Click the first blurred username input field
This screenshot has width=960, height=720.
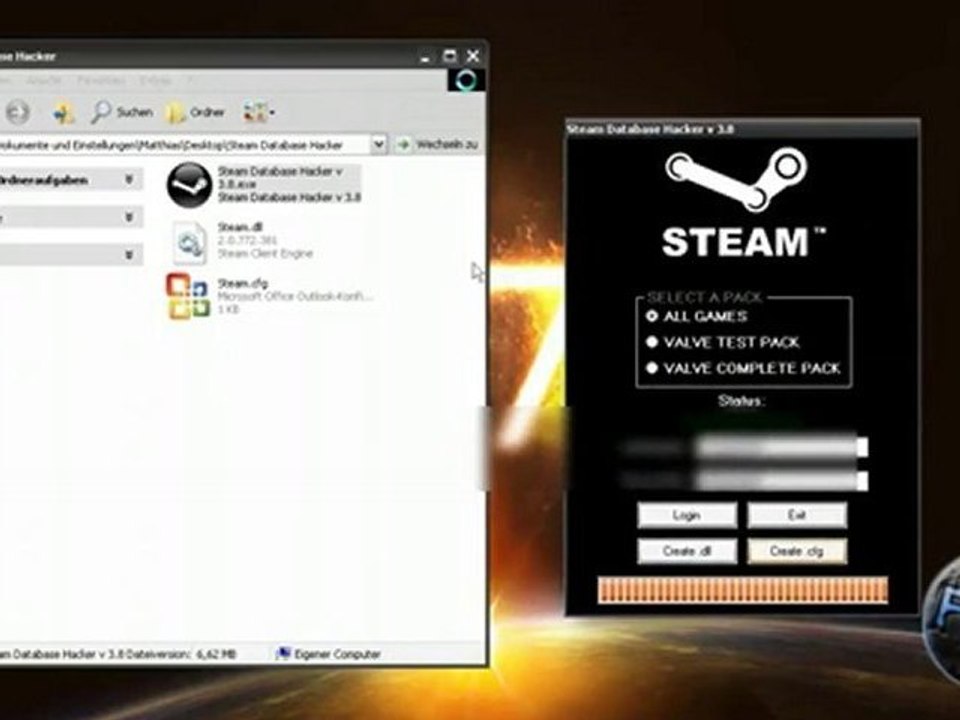point(781,447)
